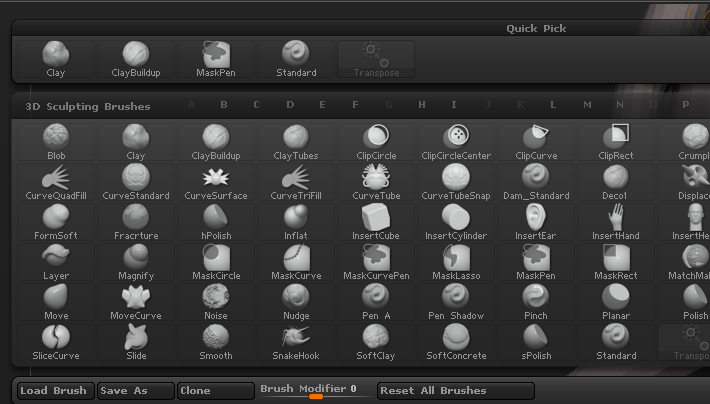Select the CurveTube brush

pyautogui.click(x=376, y=183)
